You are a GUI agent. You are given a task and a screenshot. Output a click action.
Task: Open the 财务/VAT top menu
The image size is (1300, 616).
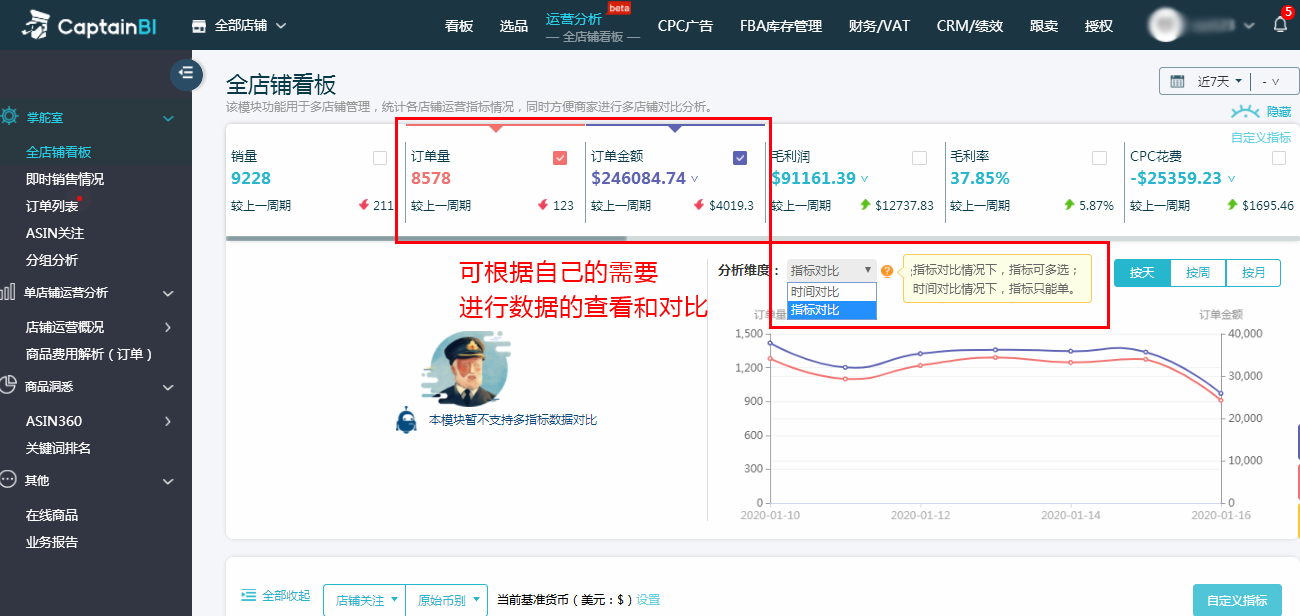pyautogui.click(x=879, y=26)
